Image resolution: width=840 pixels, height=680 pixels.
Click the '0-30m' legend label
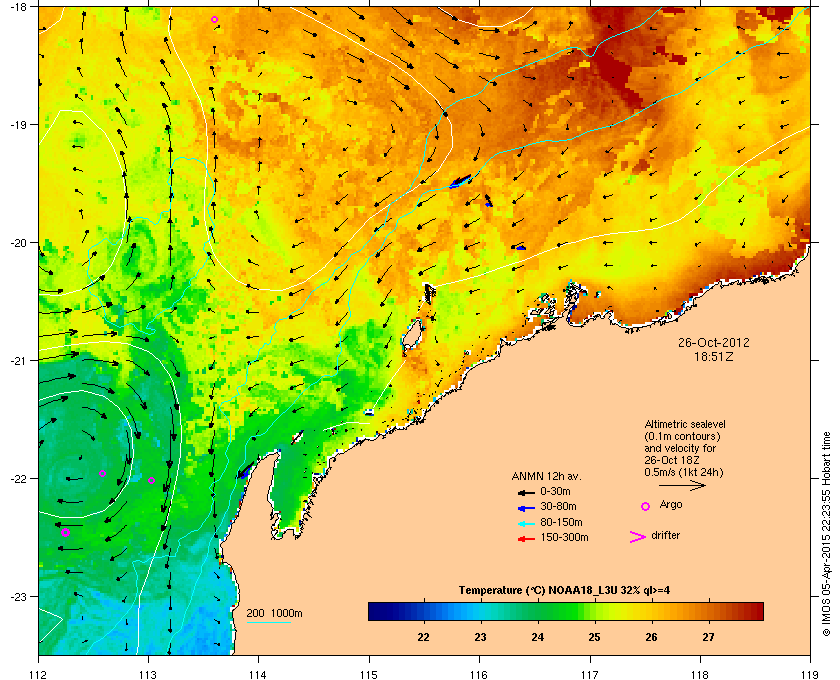click(x=556, y=491)
